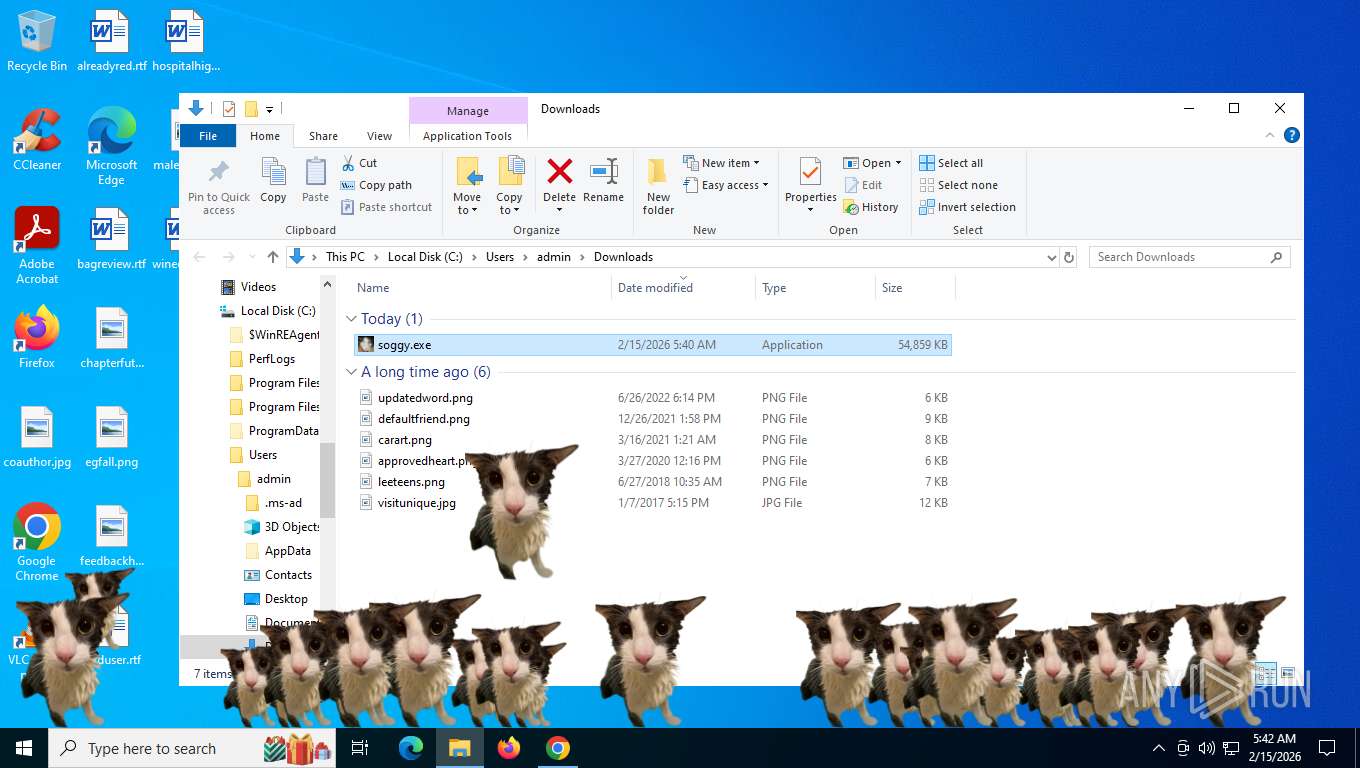Click the Up one level arrow

point(273,257)
